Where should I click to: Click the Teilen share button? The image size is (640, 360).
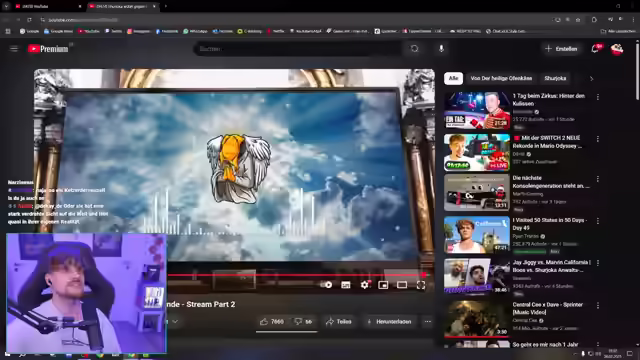339,322
